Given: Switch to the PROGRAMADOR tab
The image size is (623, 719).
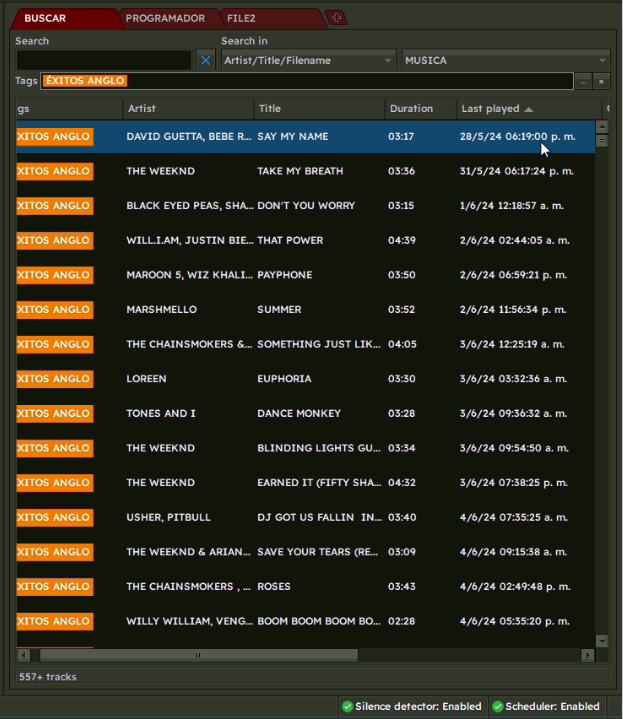Looking at the screenshot, I should point(165,18).
